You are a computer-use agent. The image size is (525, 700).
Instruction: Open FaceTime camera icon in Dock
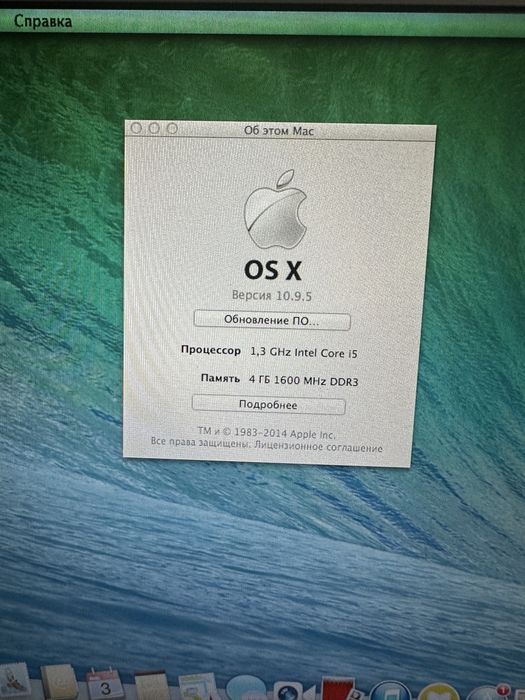tap(292, 690)
